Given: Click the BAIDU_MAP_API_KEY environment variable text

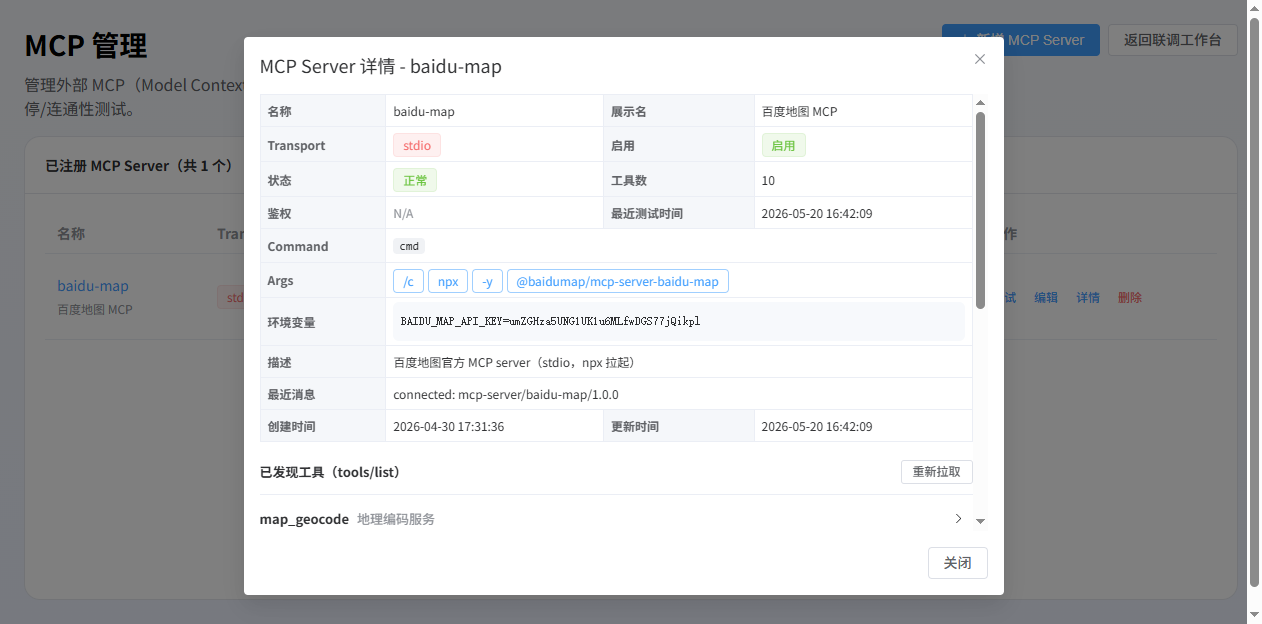Looking at the screenshot, I should tap(550, 322).
